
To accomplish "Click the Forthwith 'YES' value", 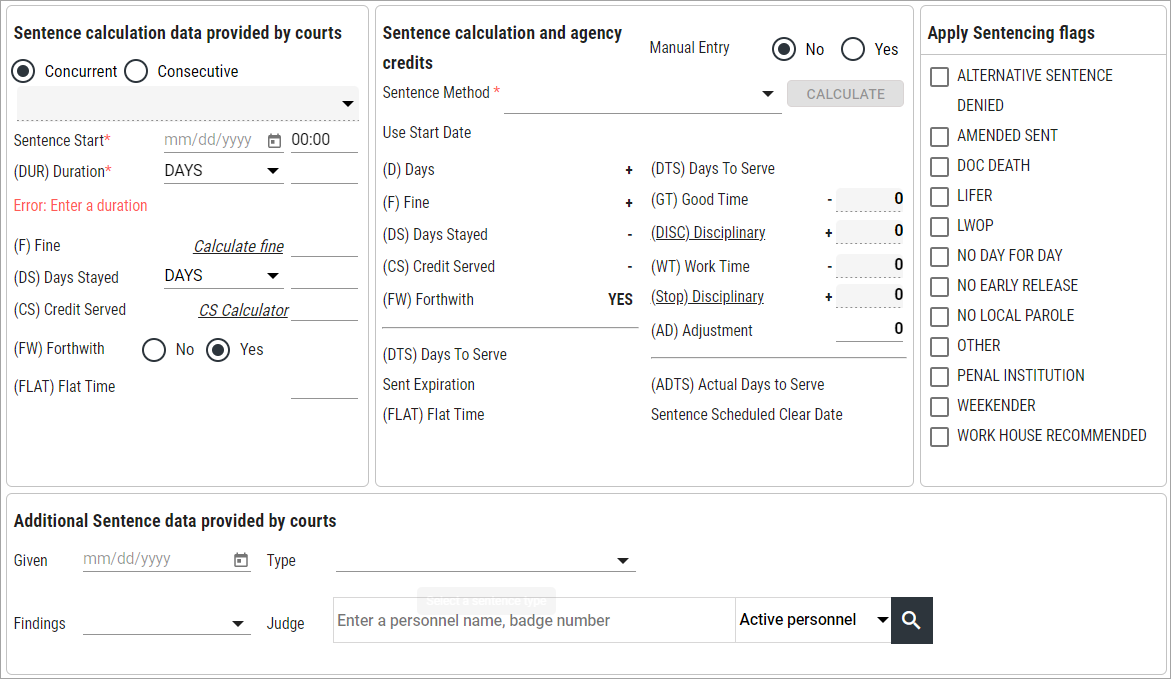I will pyautogui.click(x=620, y=300).
